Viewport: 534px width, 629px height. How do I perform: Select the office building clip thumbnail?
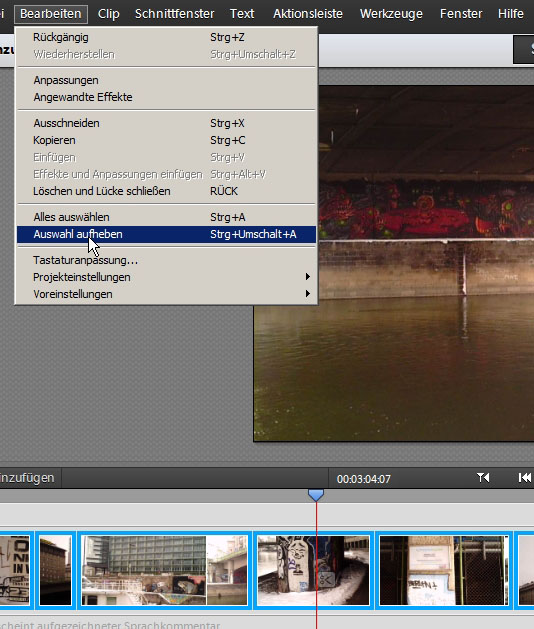tap(164, 570)
